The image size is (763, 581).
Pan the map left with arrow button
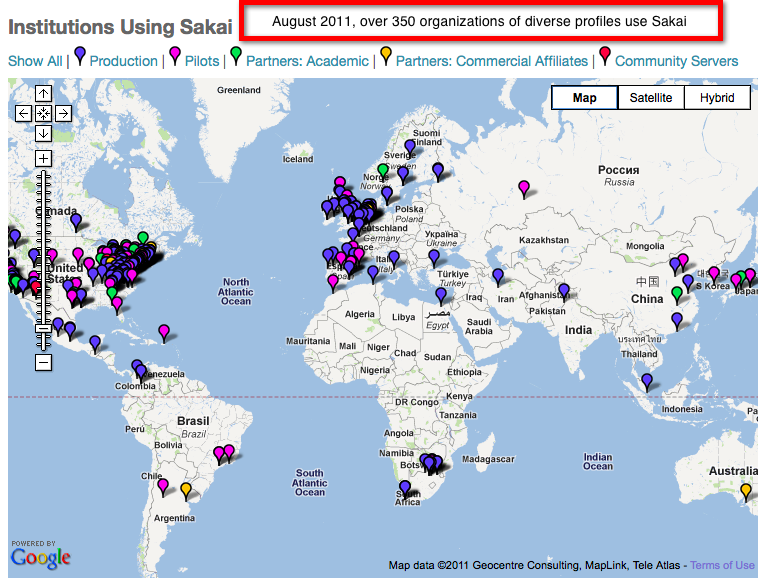[x=23, y=113]
